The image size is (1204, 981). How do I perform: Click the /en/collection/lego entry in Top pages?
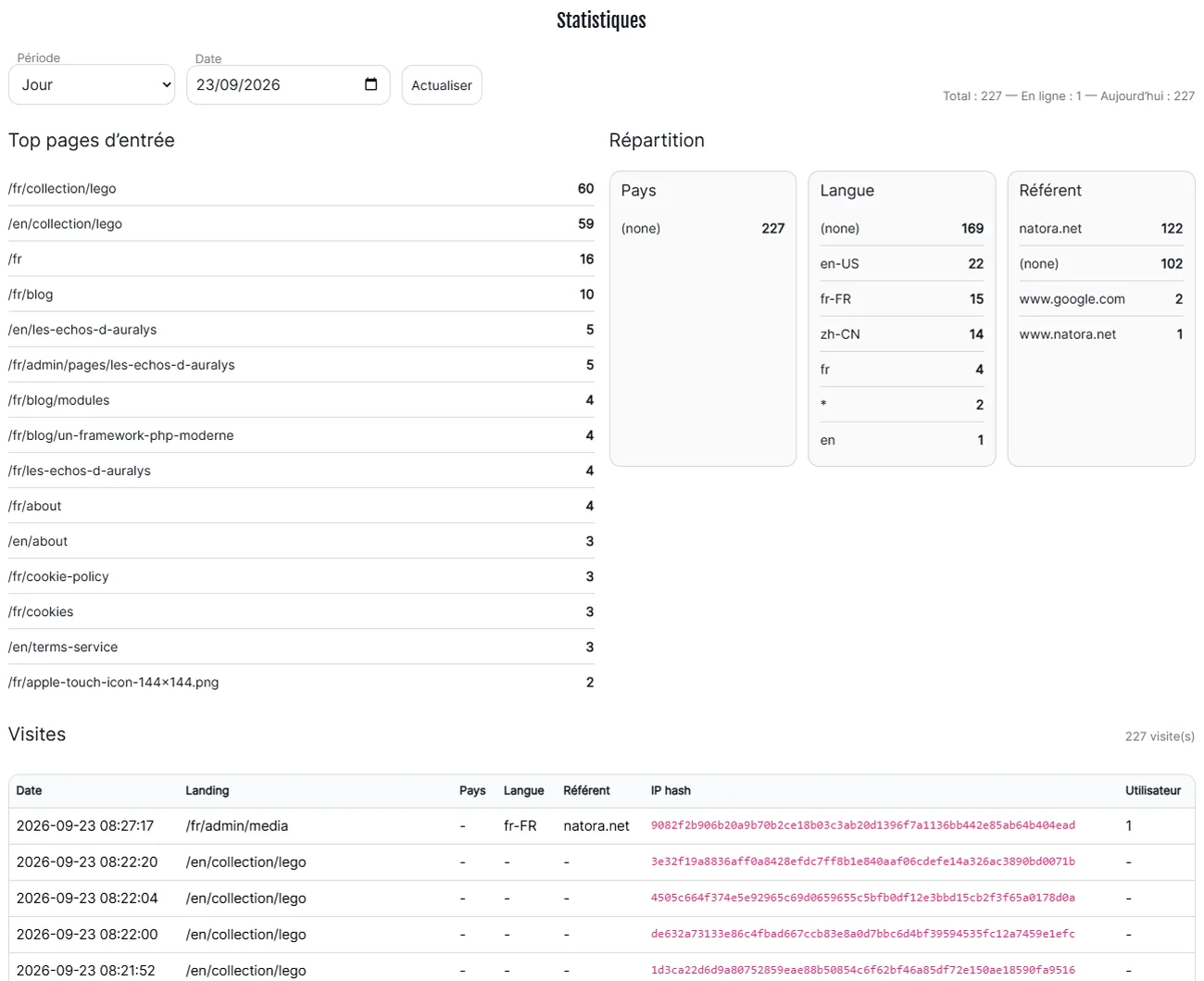[301, 223]
